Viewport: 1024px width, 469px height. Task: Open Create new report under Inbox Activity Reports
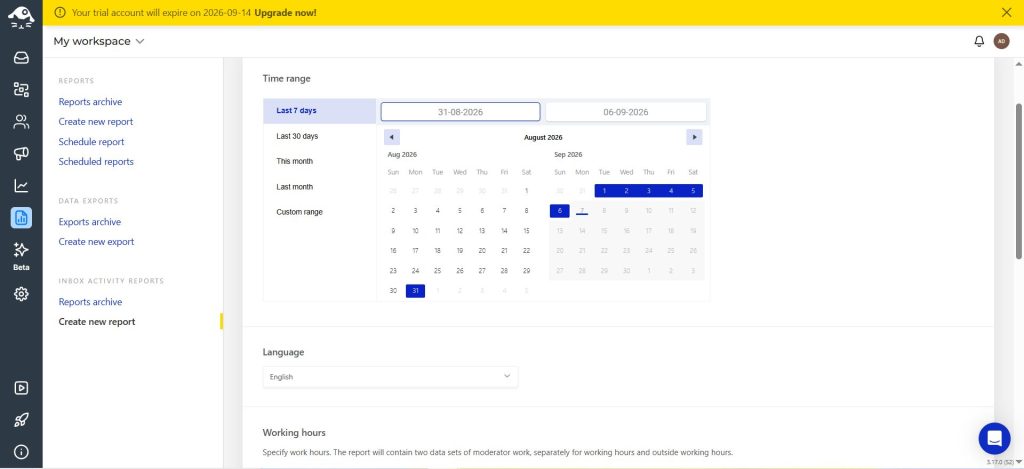click(97, 321)
